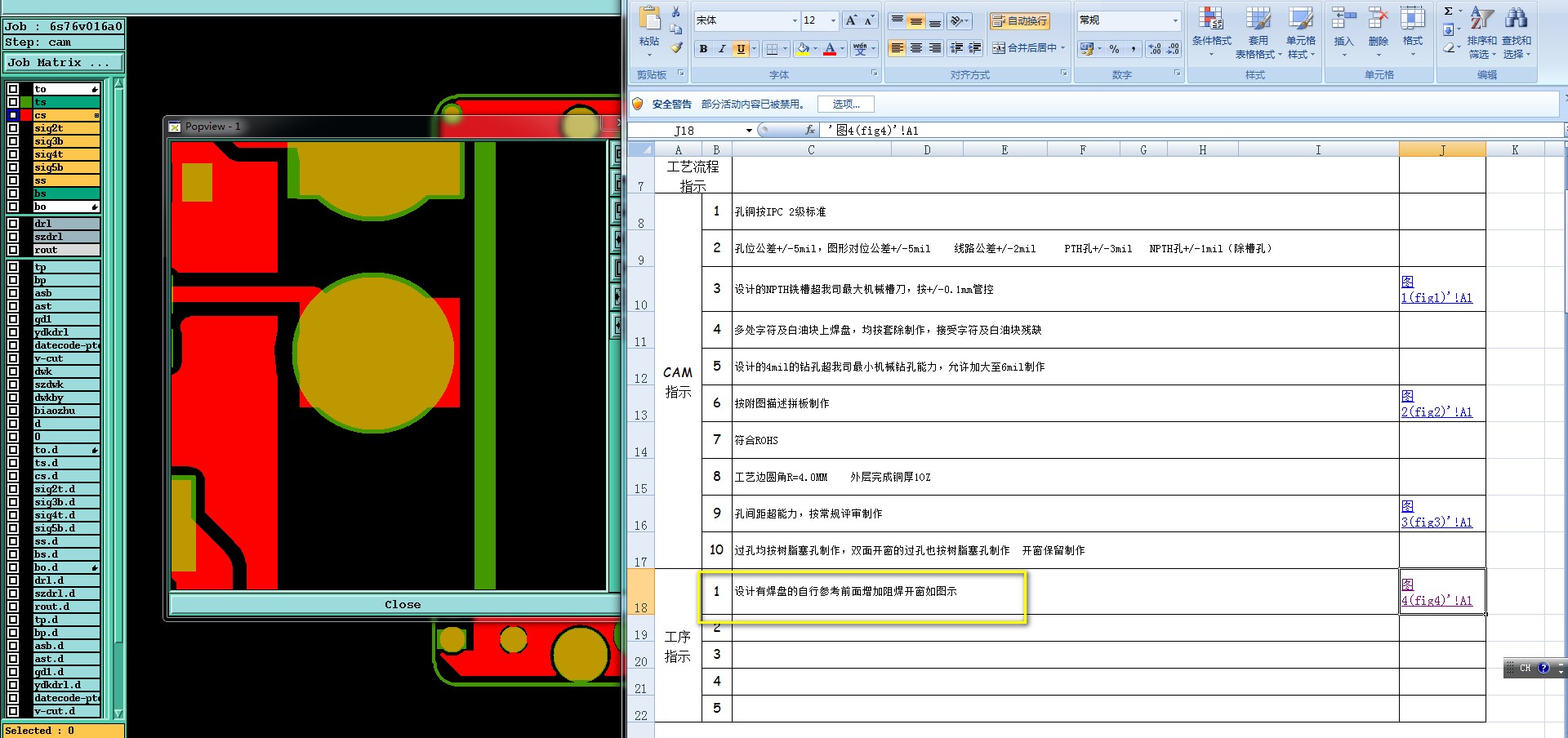The width and height of the screenshot is (1568, 738).
Task: Open hyperlink 图3(fig3)'!A1
Action: click(x=1437, y=514)
